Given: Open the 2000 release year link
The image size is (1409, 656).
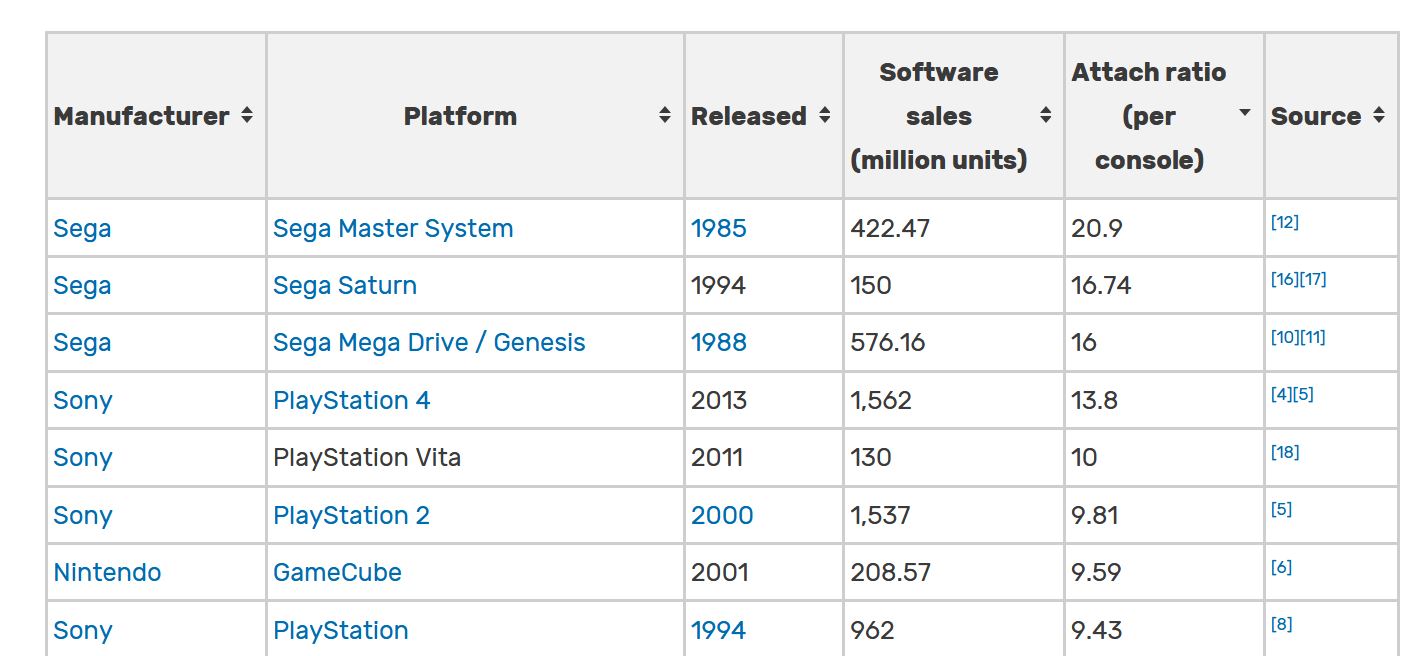Looking at the screenshot, I should [722, 515].
